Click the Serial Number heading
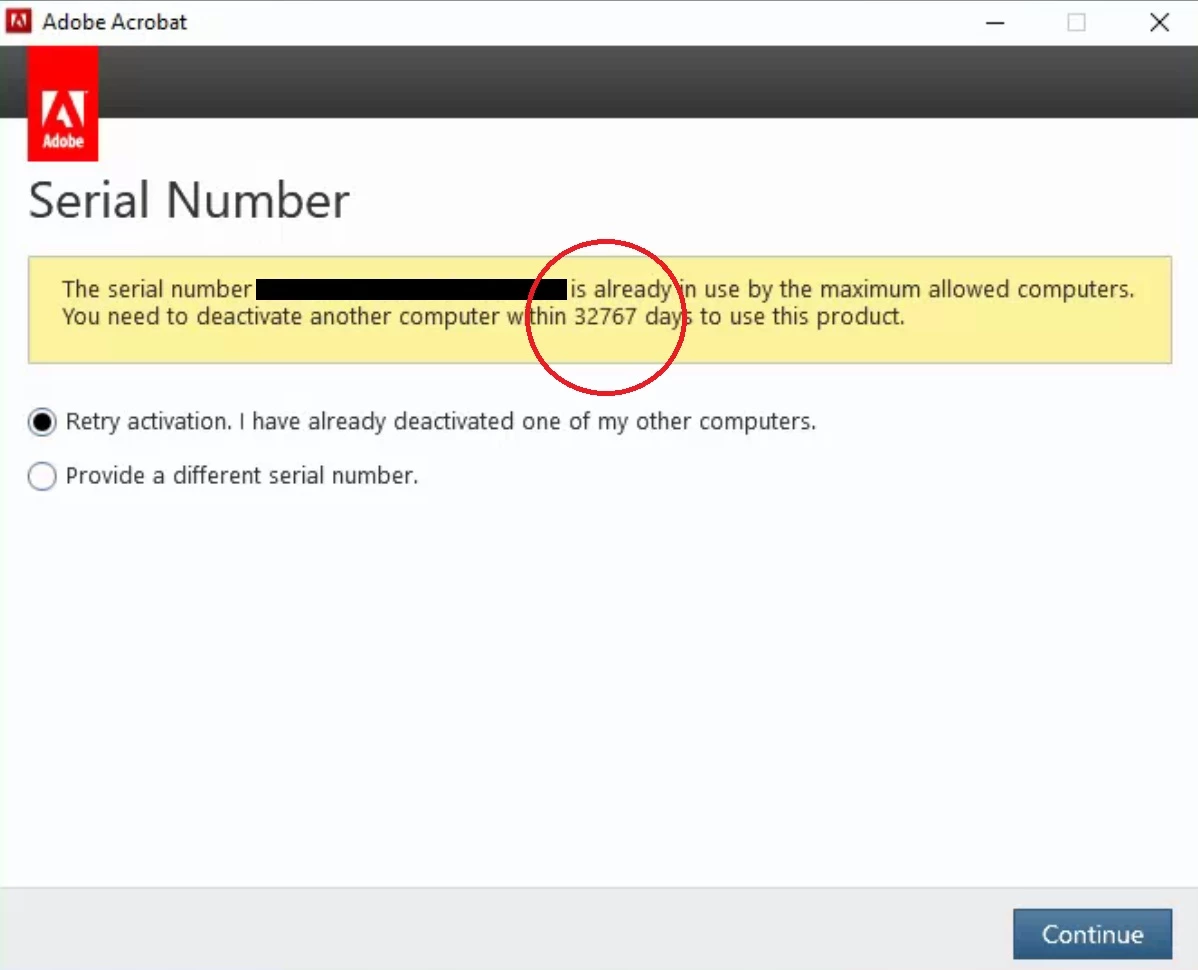The image size is (1198, 970). [189, 200]
